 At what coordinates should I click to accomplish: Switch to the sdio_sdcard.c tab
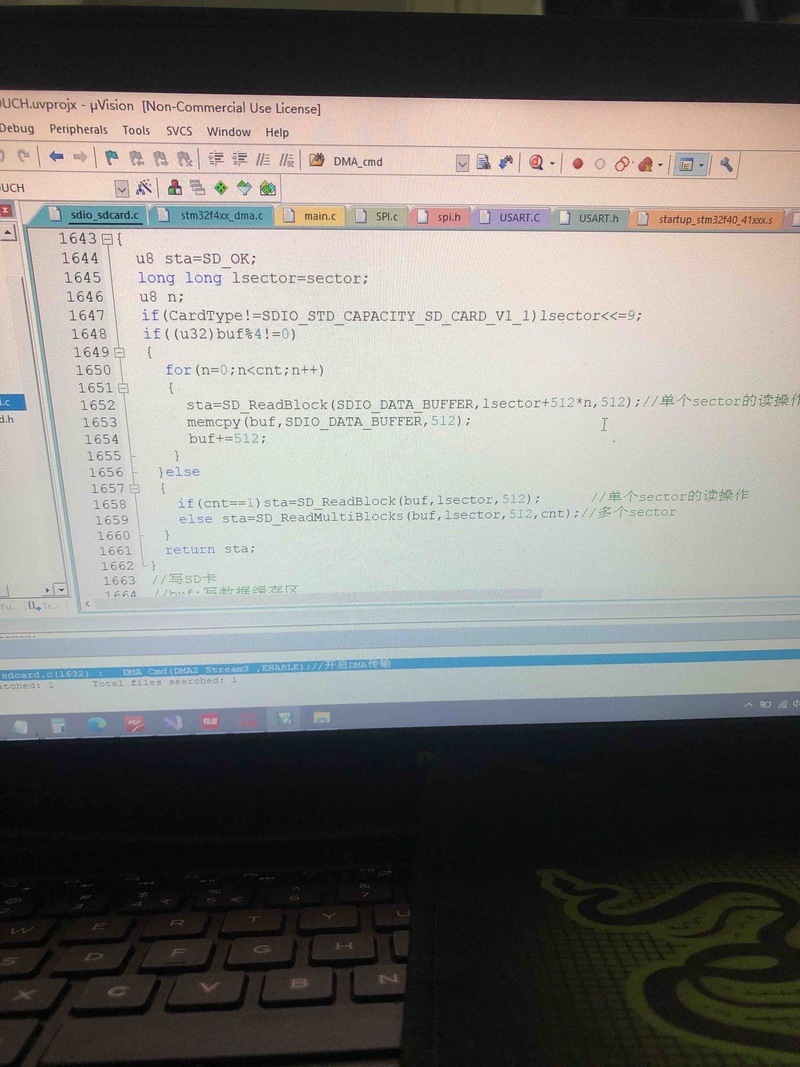[95, 215]
